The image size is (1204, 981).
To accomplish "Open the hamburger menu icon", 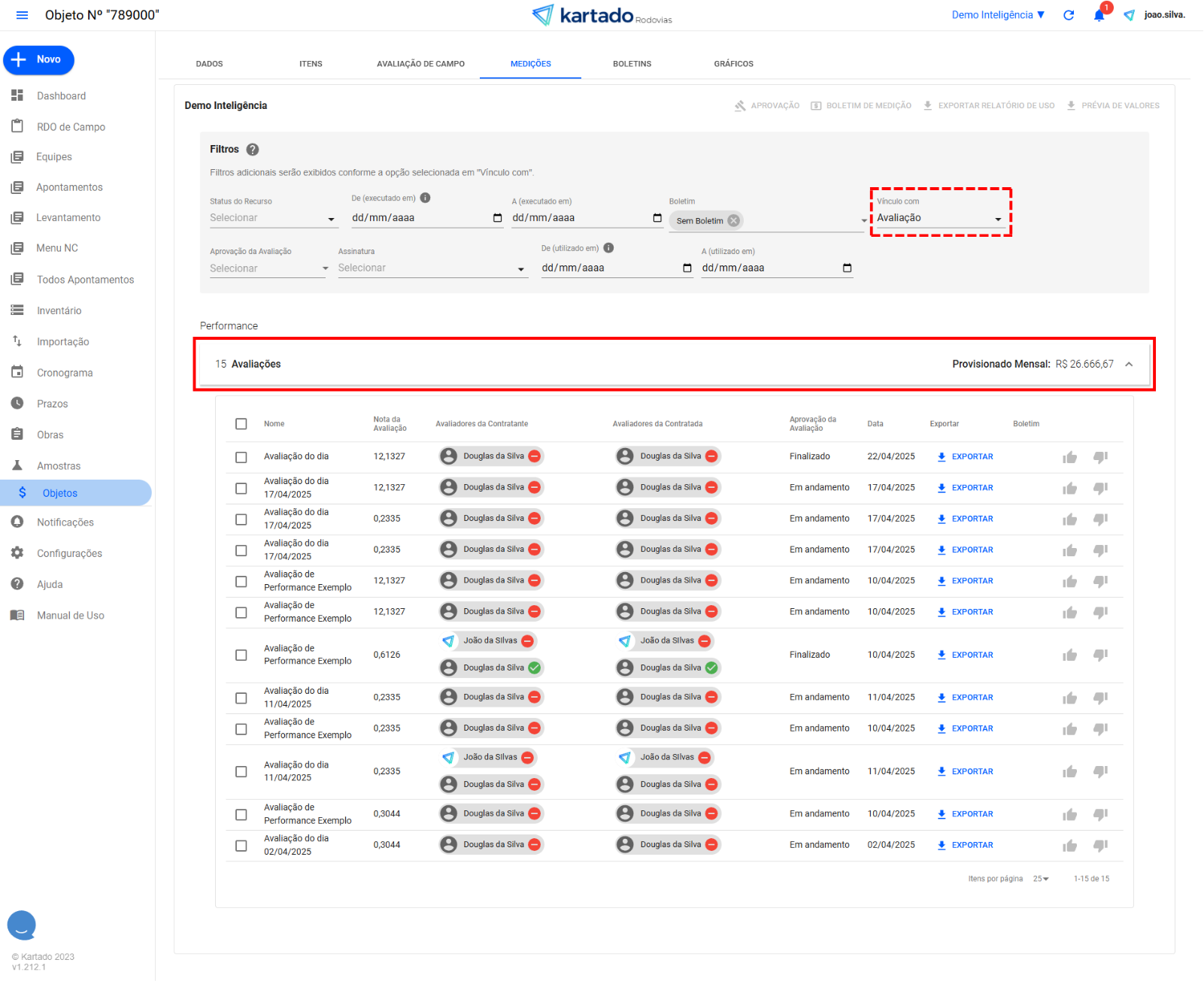I will (x=22, y=15).
